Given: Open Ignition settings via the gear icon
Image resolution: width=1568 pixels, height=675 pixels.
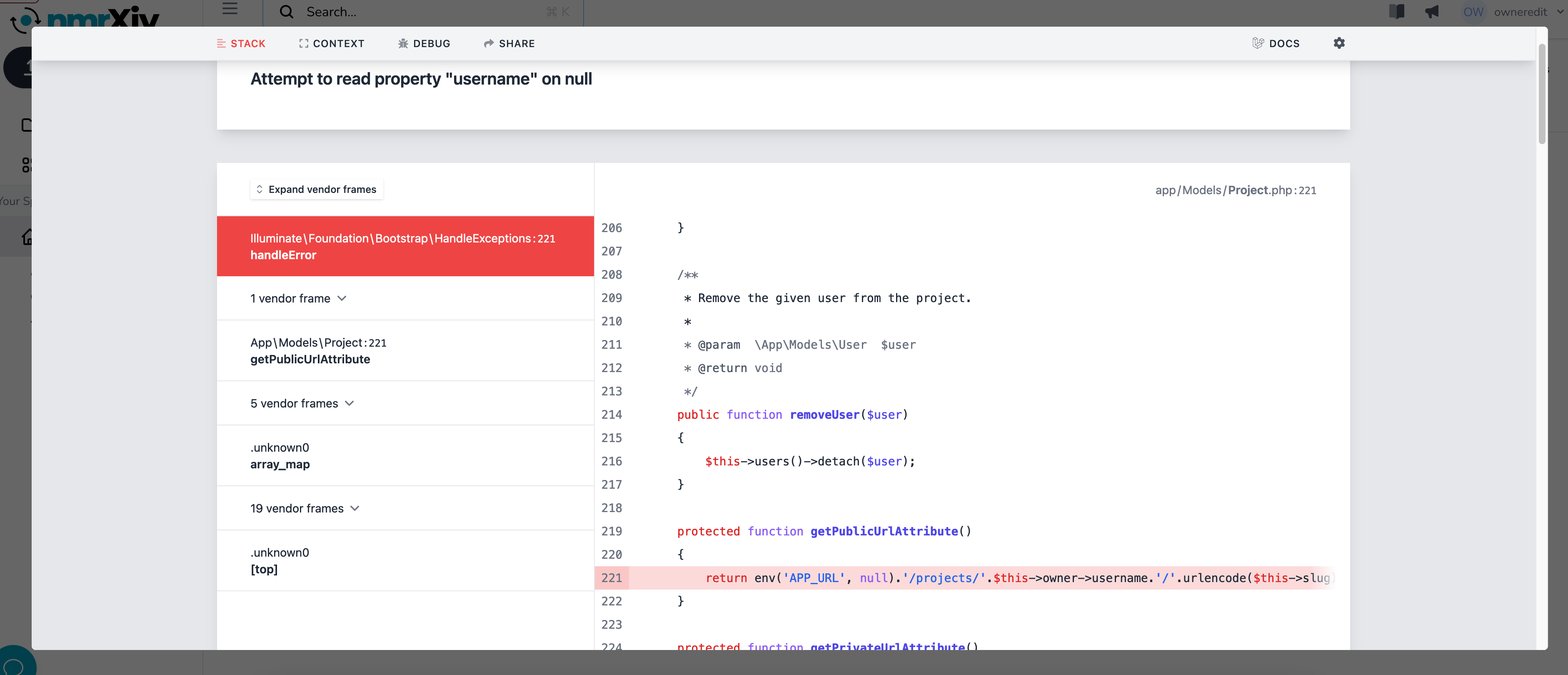Looking at the screenshot, I should 1339,43.
